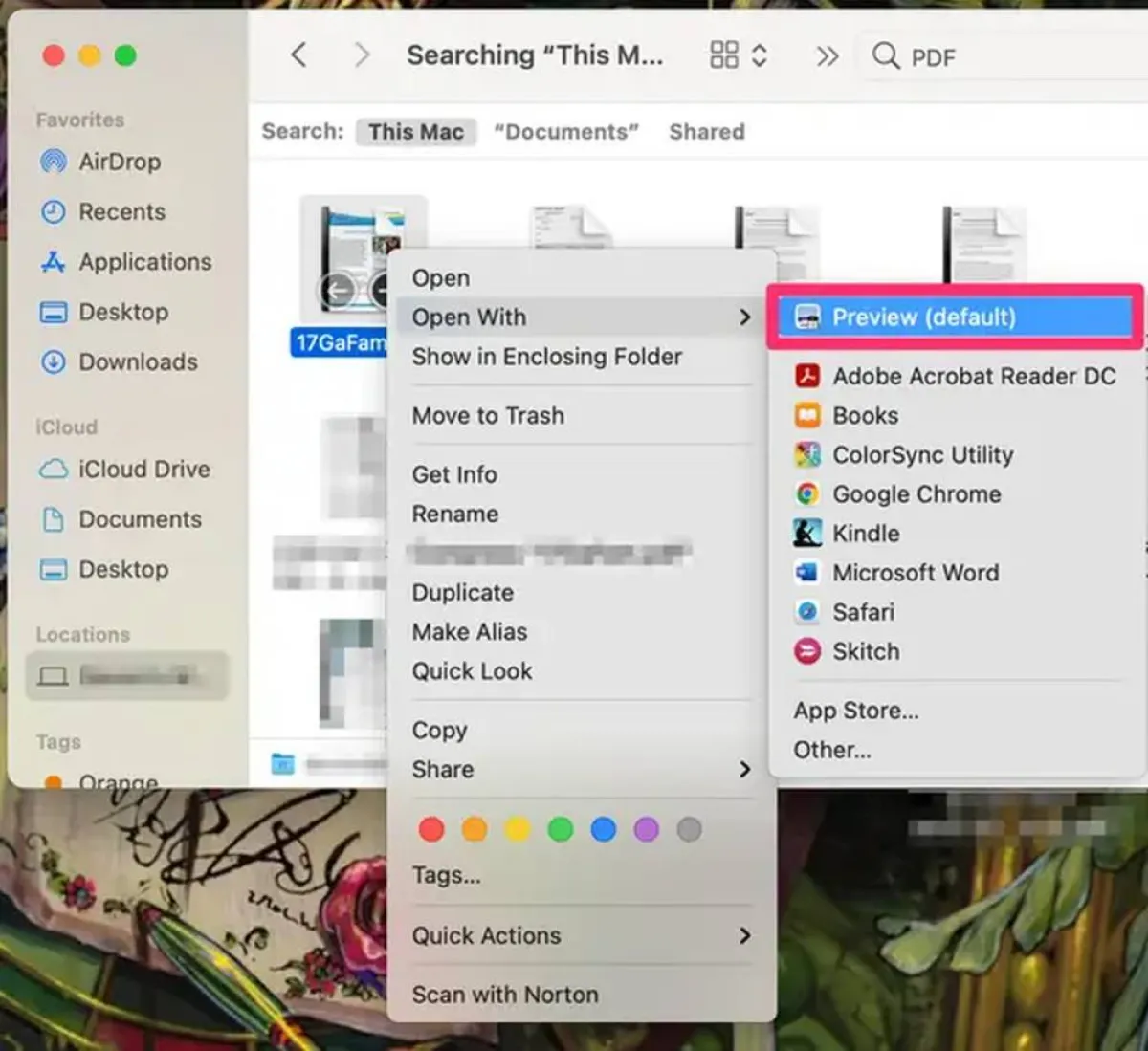Switch search scope to Shared

coord(706,132)
